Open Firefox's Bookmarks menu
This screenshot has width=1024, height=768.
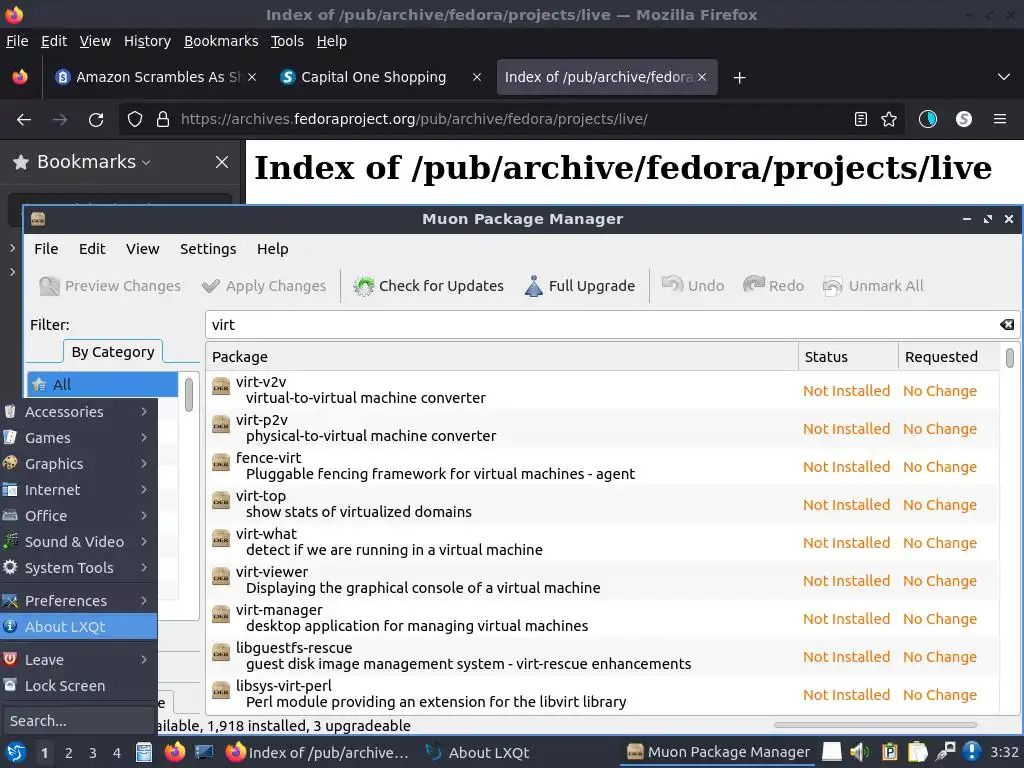(x=221, y=41)
